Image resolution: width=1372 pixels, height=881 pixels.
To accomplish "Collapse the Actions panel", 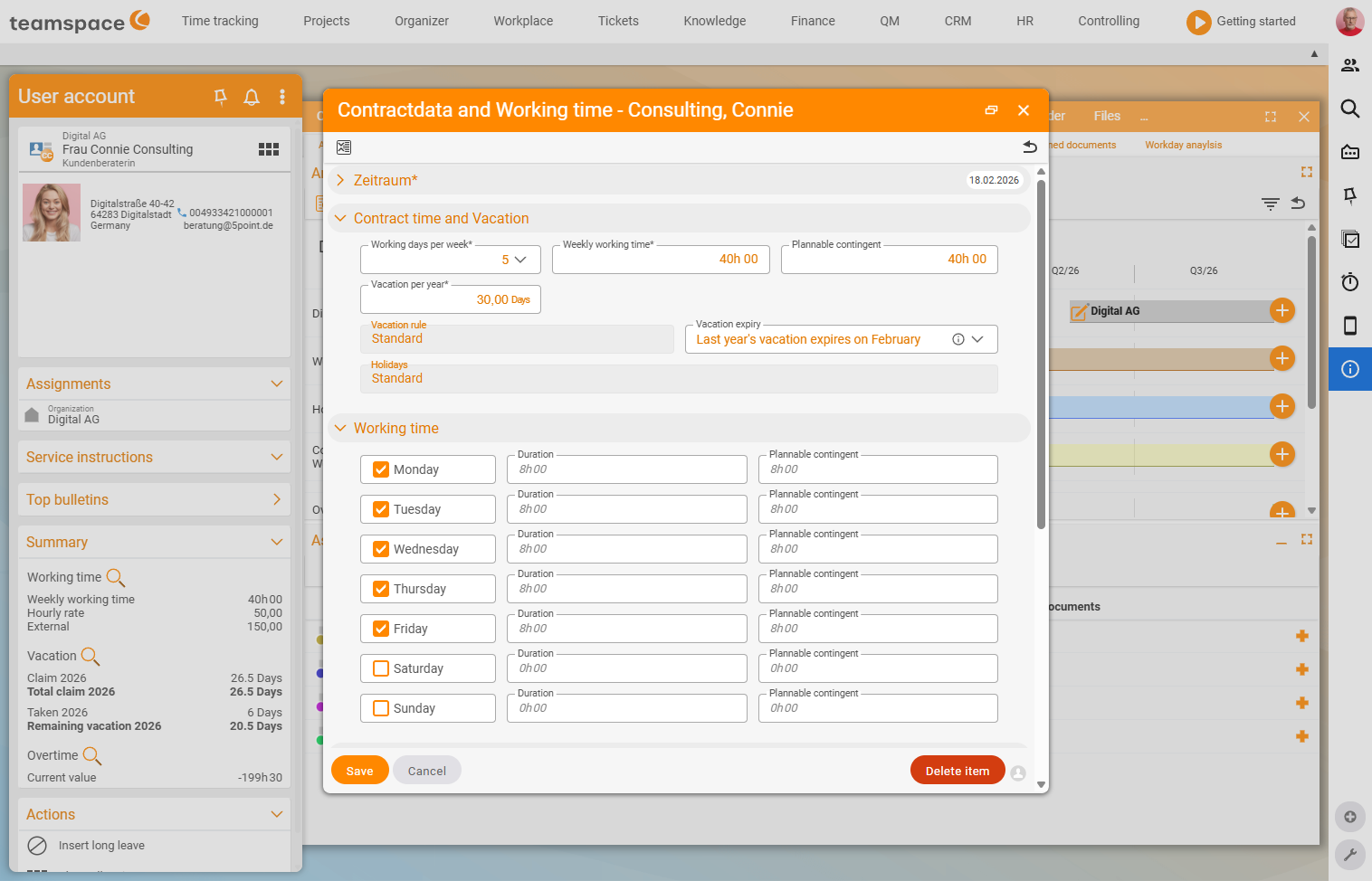I will pyautogui.click(x=277, y=814).
